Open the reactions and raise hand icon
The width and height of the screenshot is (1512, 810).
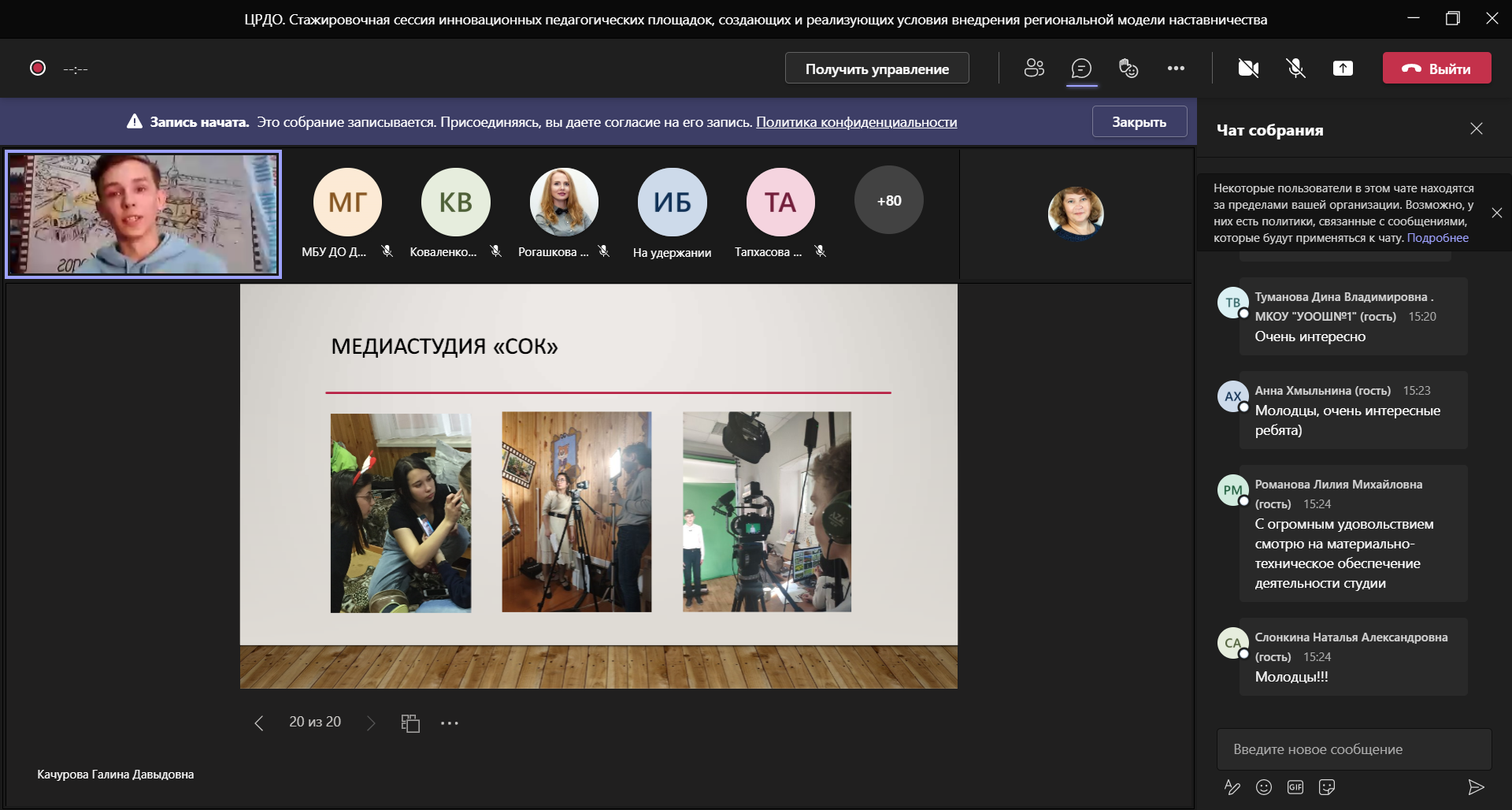[1128, 69]
